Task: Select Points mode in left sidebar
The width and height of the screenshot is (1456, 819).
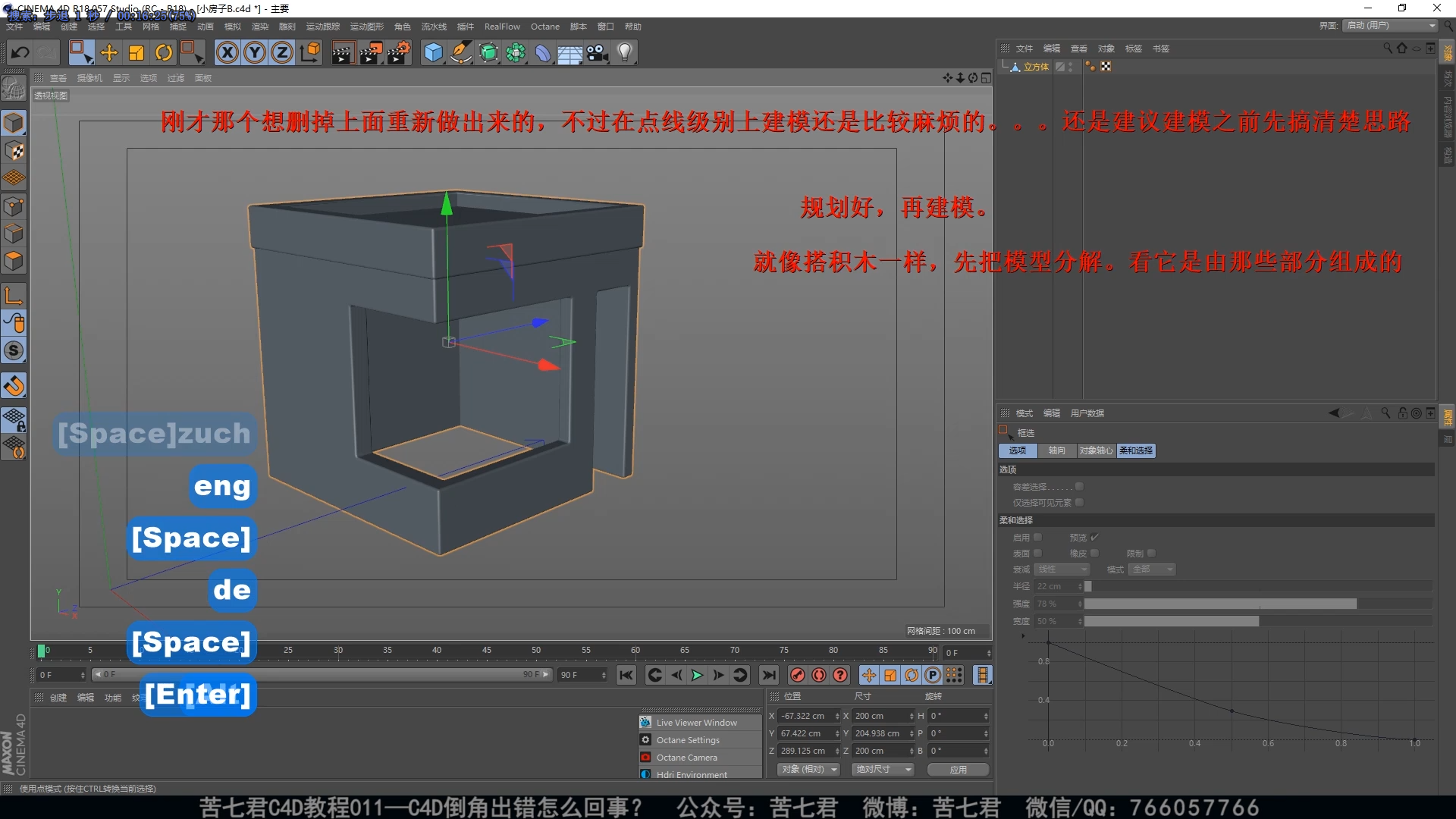Action: [14, 206]
